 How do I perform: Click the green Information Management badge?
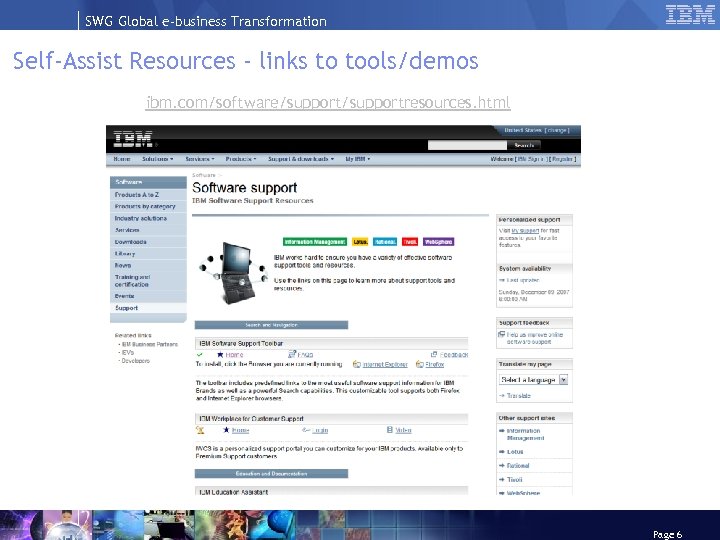[x=315, y=242]
